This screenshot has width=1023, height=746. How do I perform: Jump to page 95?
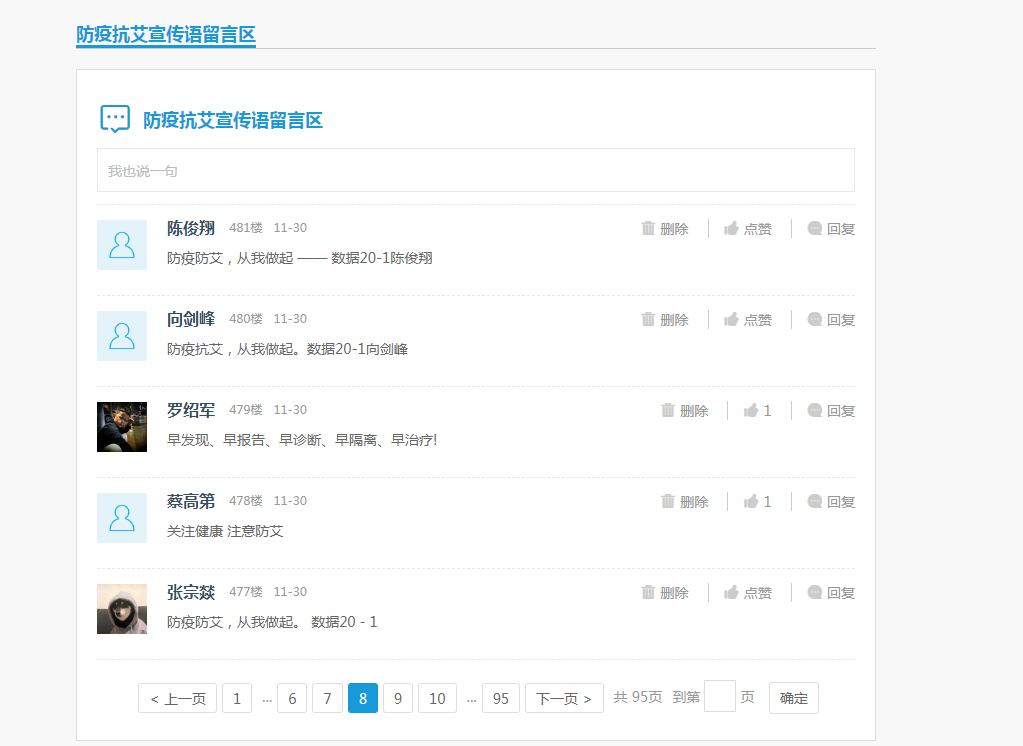[500, 698]
